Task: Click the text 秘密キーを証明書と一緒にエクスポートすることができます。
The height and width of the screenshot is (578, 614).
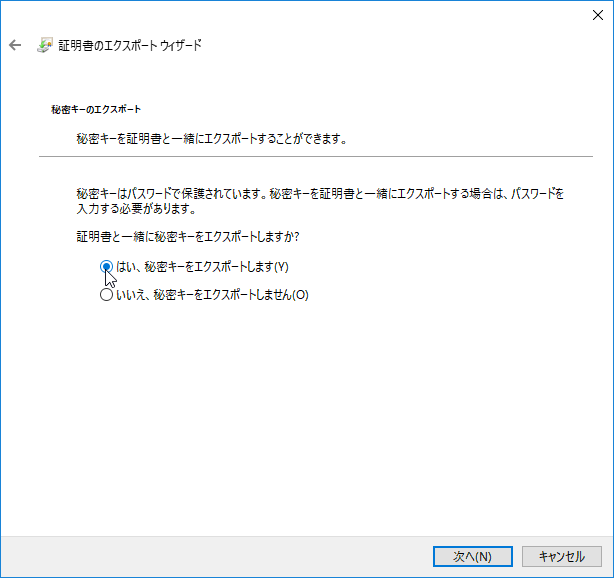Action: point(211,139)
